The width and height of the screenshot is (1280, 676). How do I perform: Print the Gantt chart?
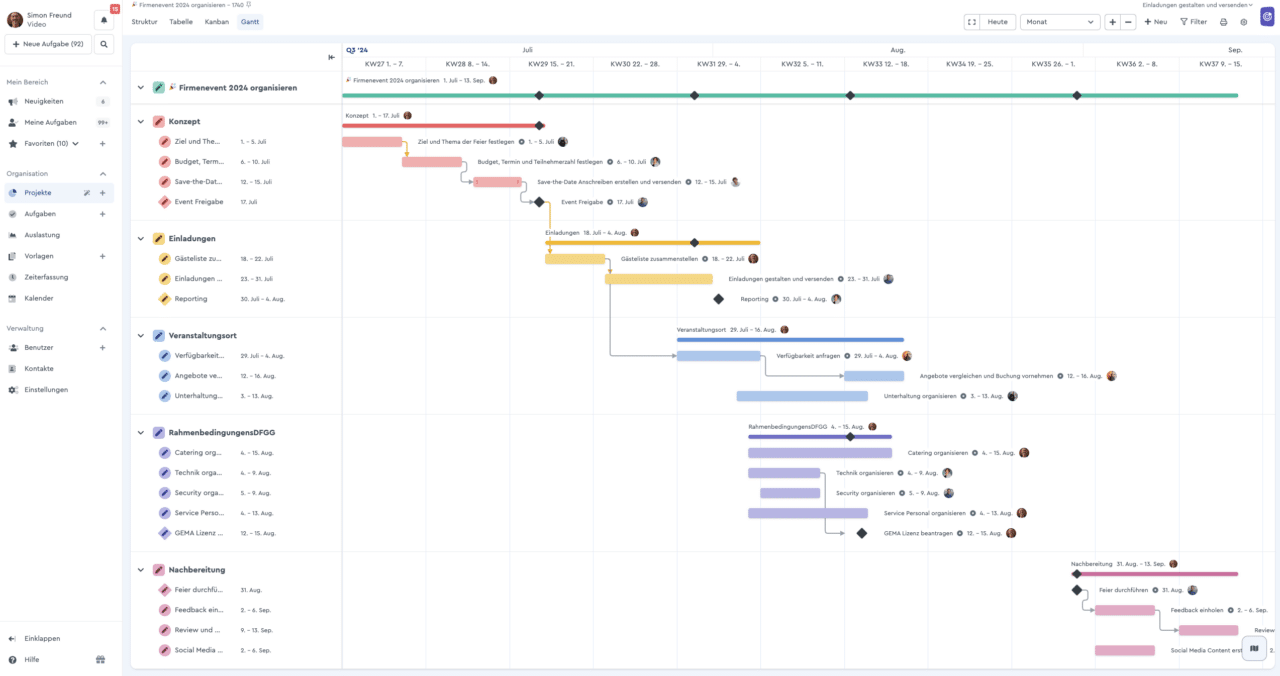[x=1223, y=22]
